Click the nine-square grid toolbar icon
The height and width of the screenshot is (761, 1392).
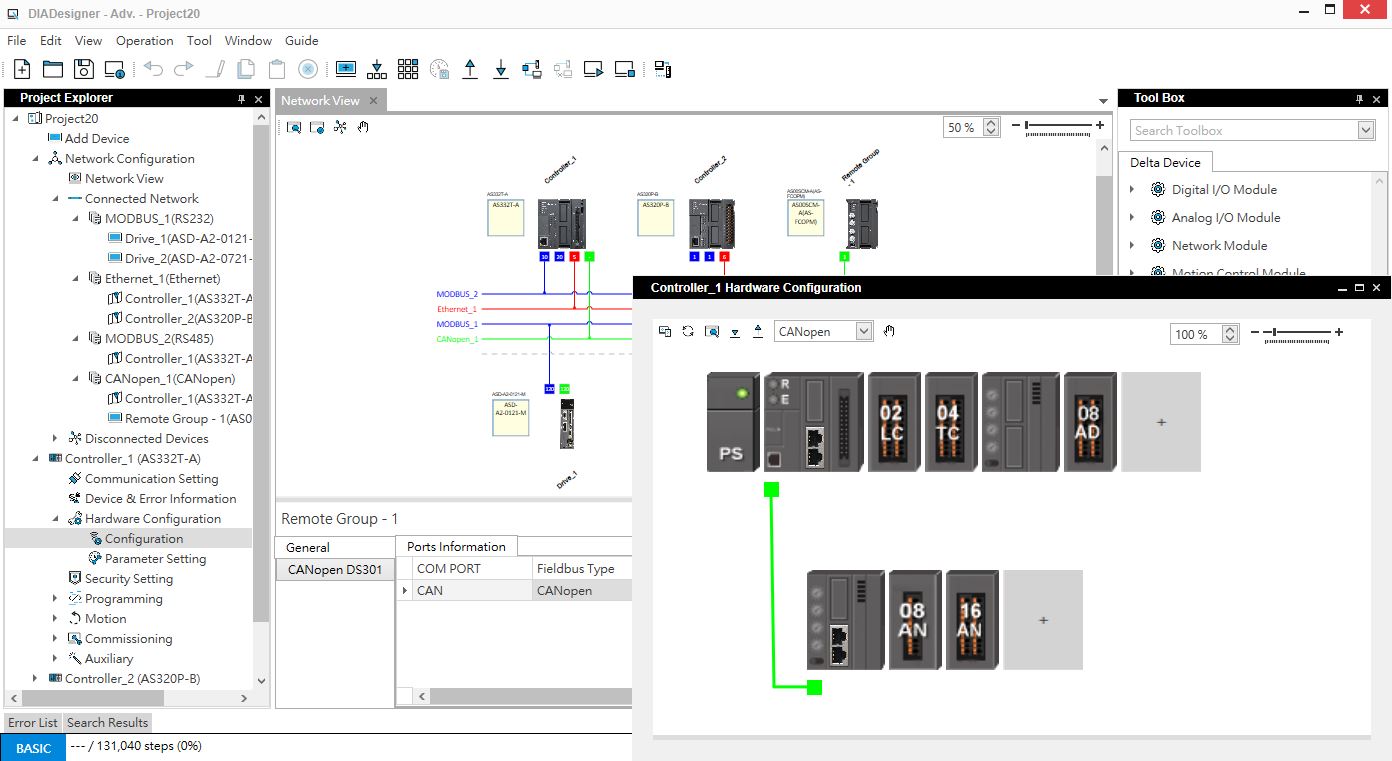(408, 69)
